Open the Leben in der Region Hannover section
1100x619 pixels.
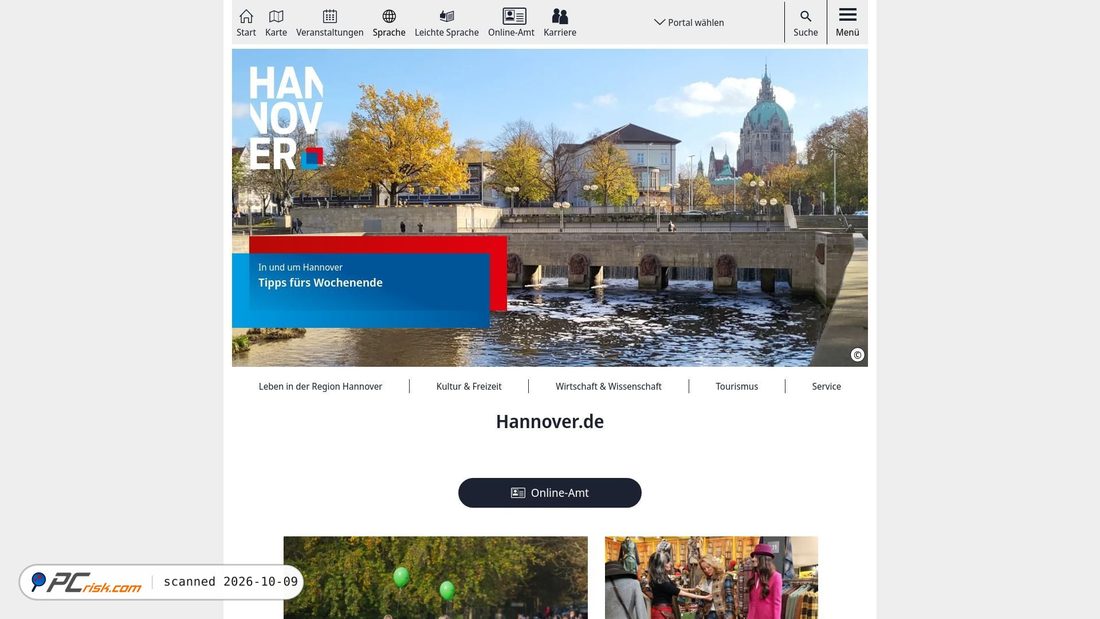[x=321, y=387]
